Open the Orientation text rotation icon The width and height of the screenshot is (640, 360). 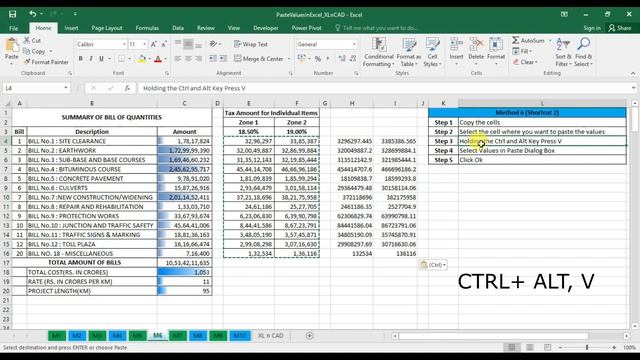(x=213, y=44)
